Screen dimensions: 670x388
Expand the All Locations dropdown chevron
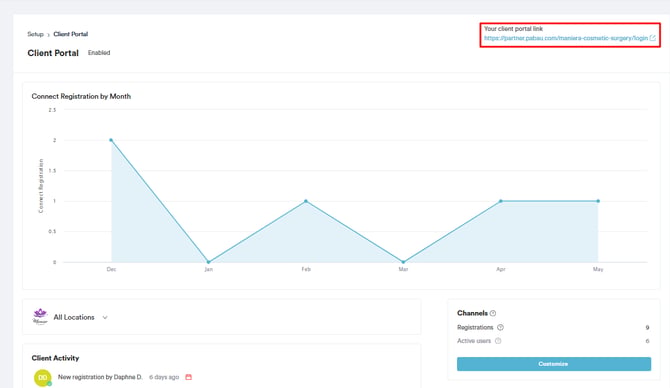105,317
